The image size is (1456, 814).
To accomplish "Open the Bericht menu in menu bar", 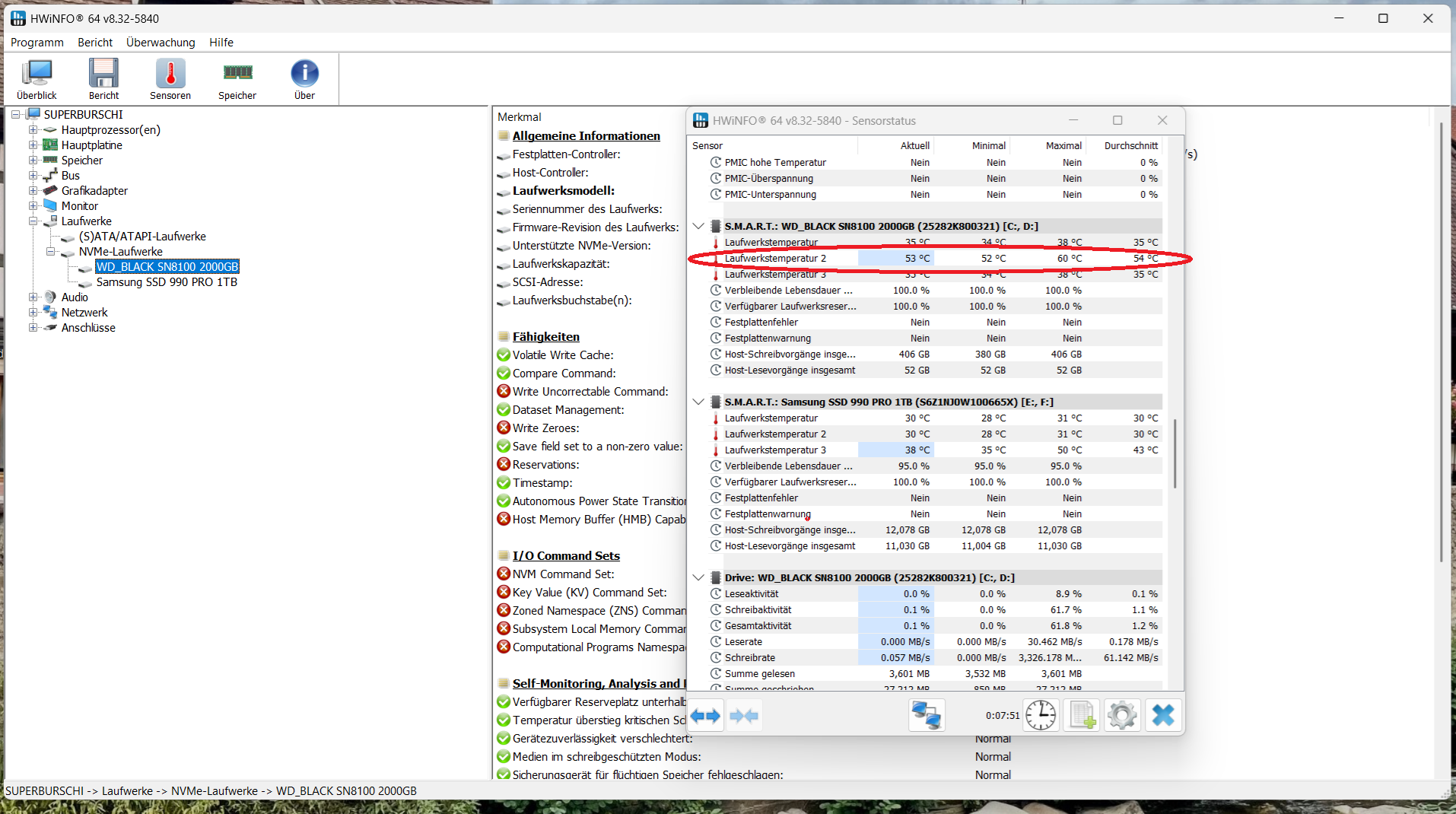I will coord(95,43).
